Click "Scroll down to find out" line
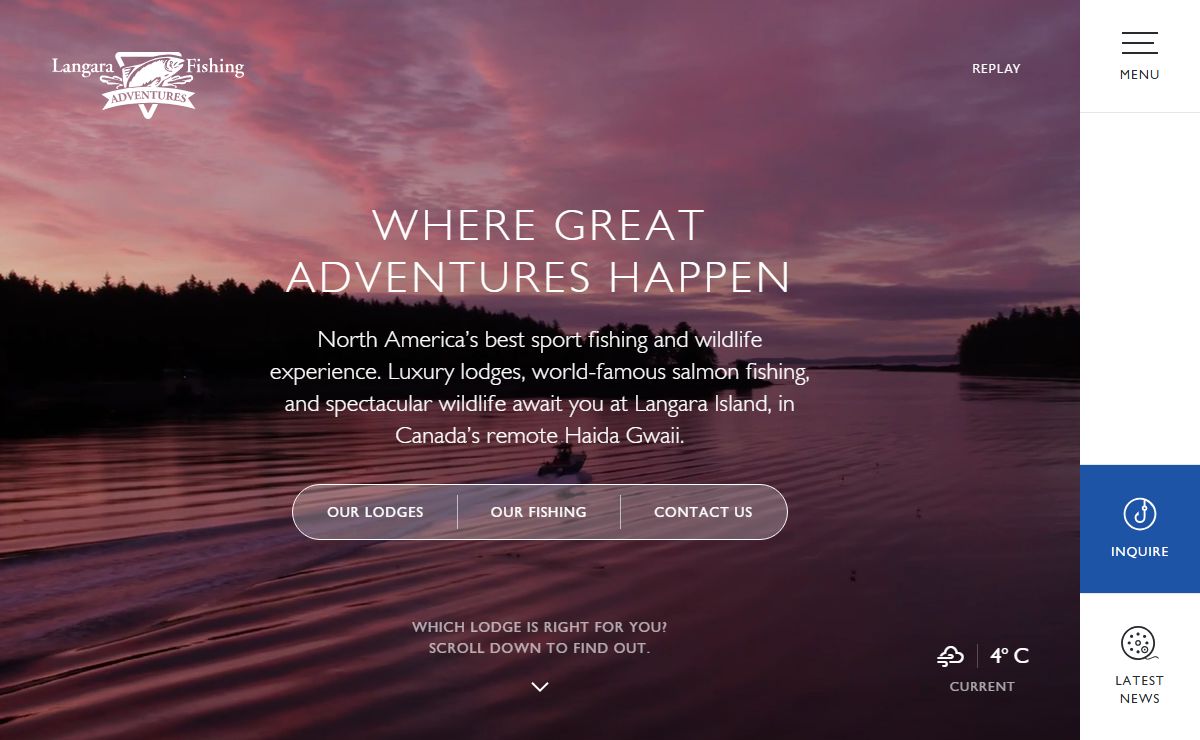This screenshot has width=1200, height=740. point(540,648)
